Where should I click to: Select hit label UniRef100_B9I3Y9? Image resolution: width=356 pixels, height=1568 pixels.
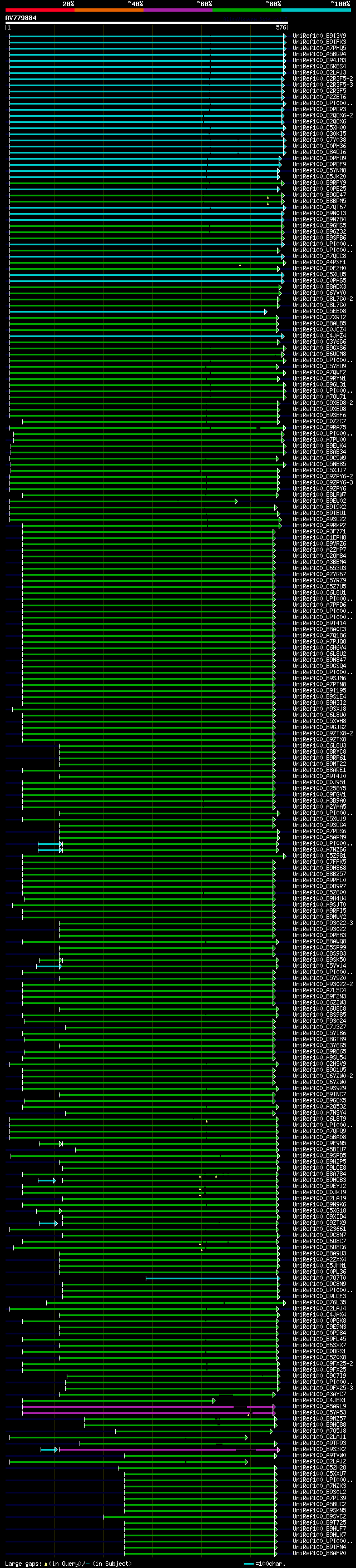coord(319,36)
